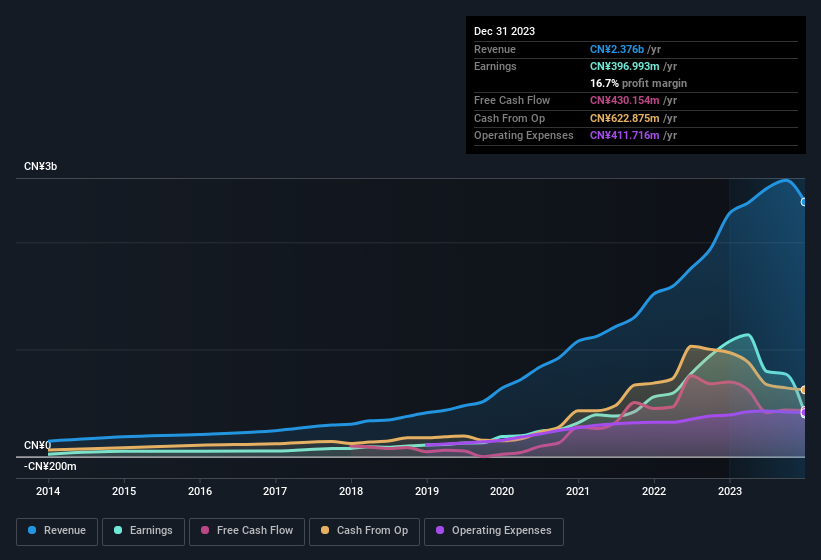Image resolution: width=821 pixels, height=560 pixels.
Task: Click the CN¥0 y-axis label
Action: pos(38,445)
